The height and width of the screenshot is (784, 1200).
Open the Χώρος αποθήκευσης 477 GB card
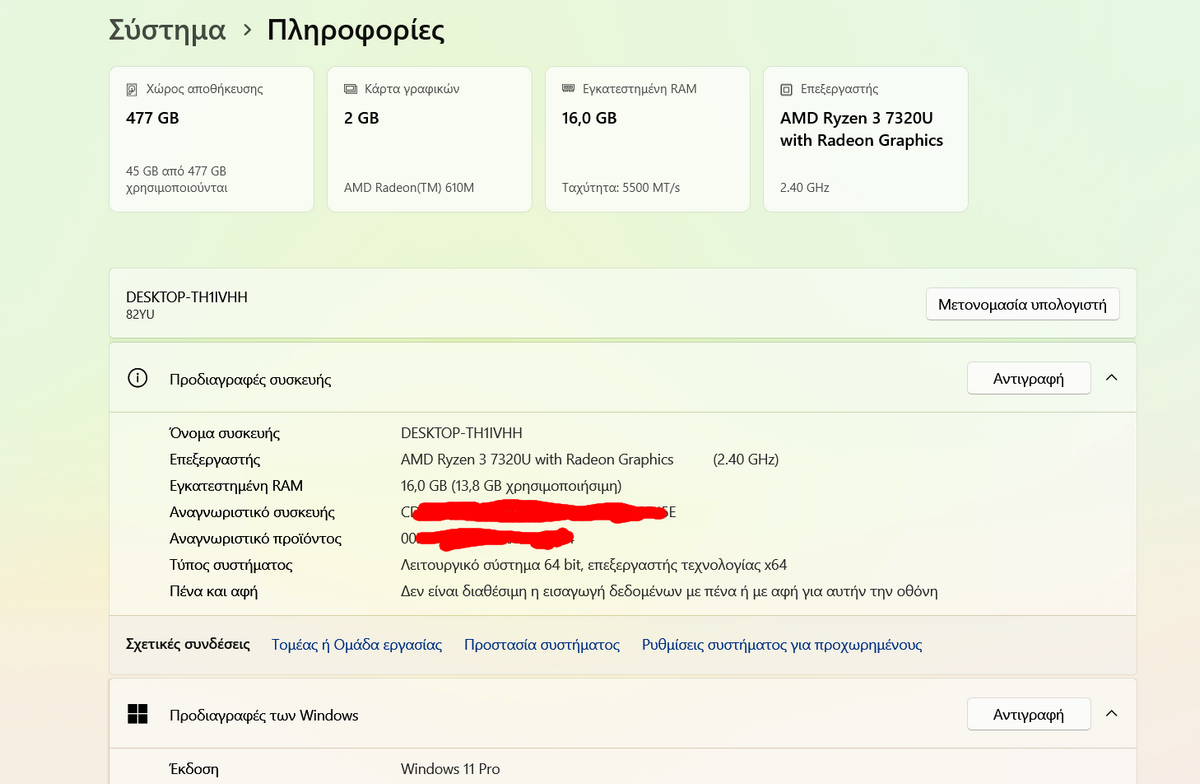[x=211, y=139]
